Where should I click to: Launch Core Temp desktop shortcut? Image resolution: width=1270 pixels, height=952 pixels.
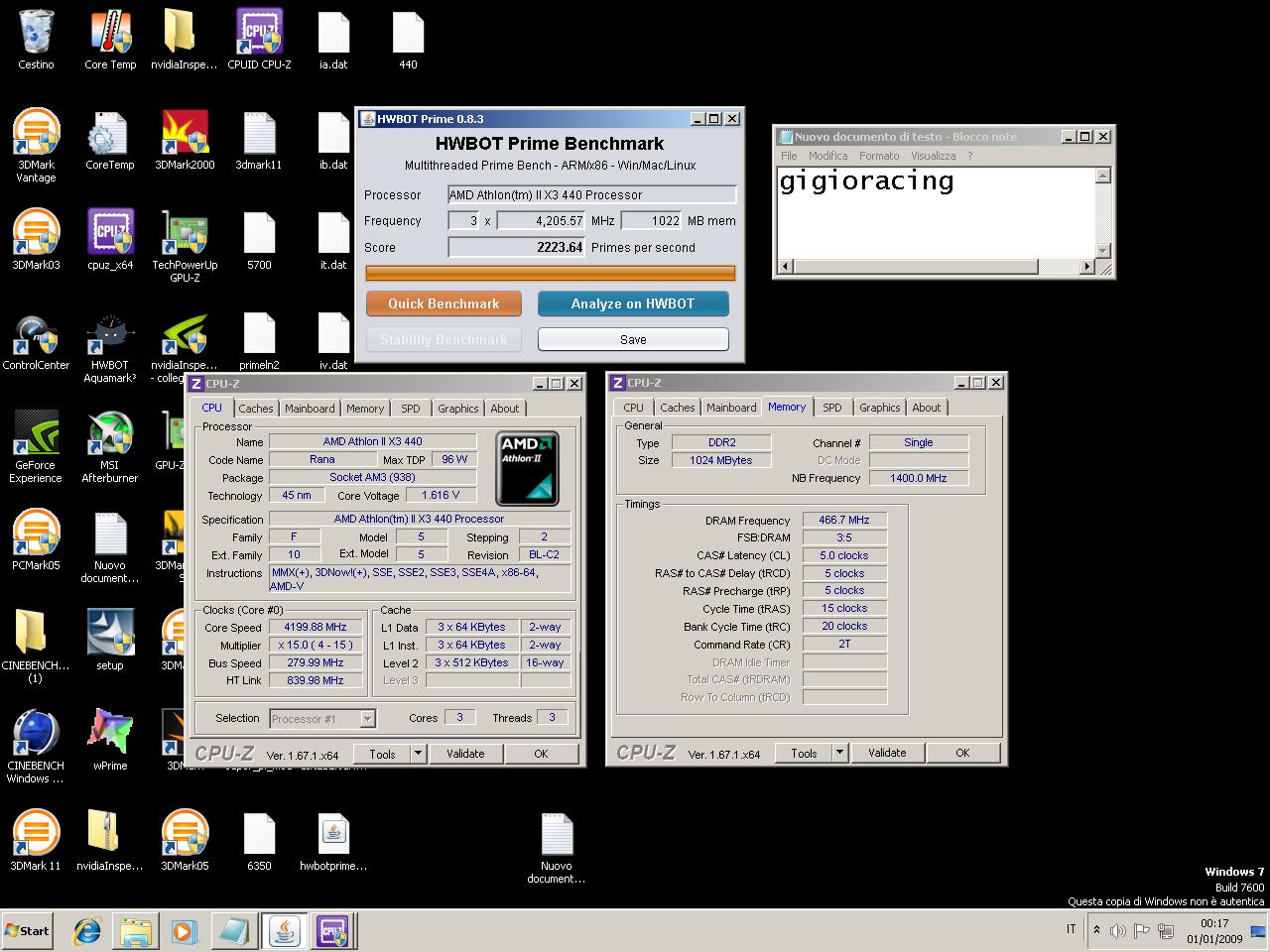click(x=110, y=40)
